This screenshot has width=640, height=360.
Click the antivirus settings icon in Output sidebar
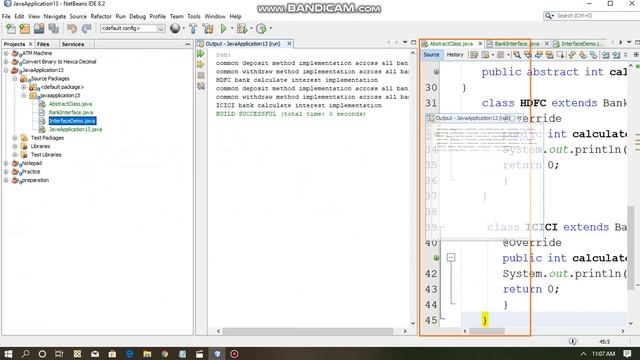(201, 86)
